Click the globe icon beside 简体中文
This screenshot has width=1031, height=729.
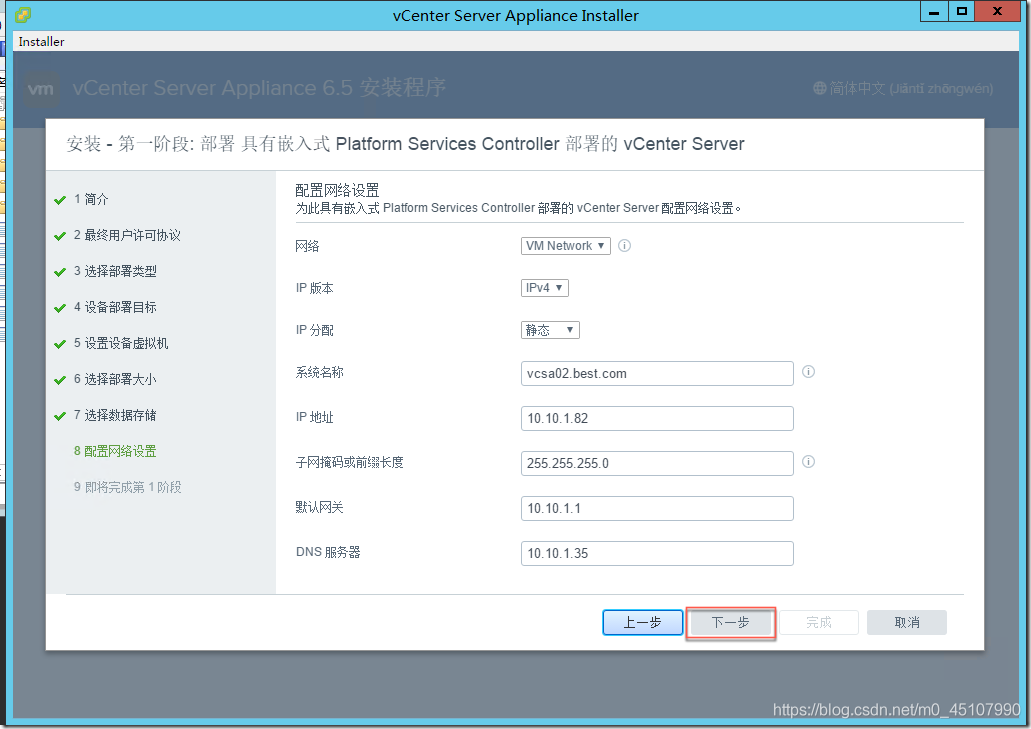[x=819, y=88]
